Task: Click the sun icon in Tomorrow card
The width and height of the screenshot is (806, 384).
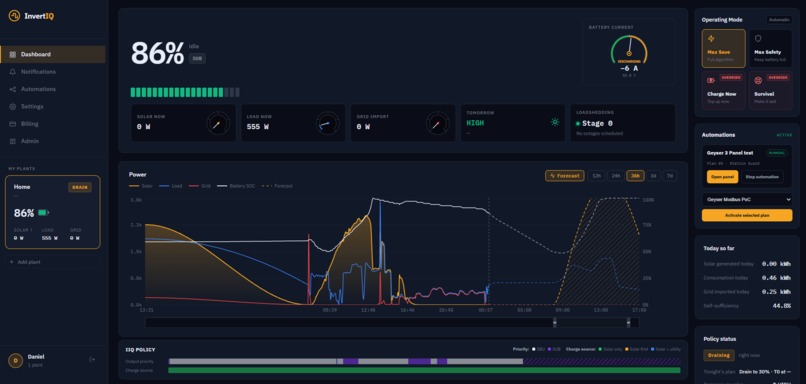Action: pyautogui.click(x=555, y=122)
